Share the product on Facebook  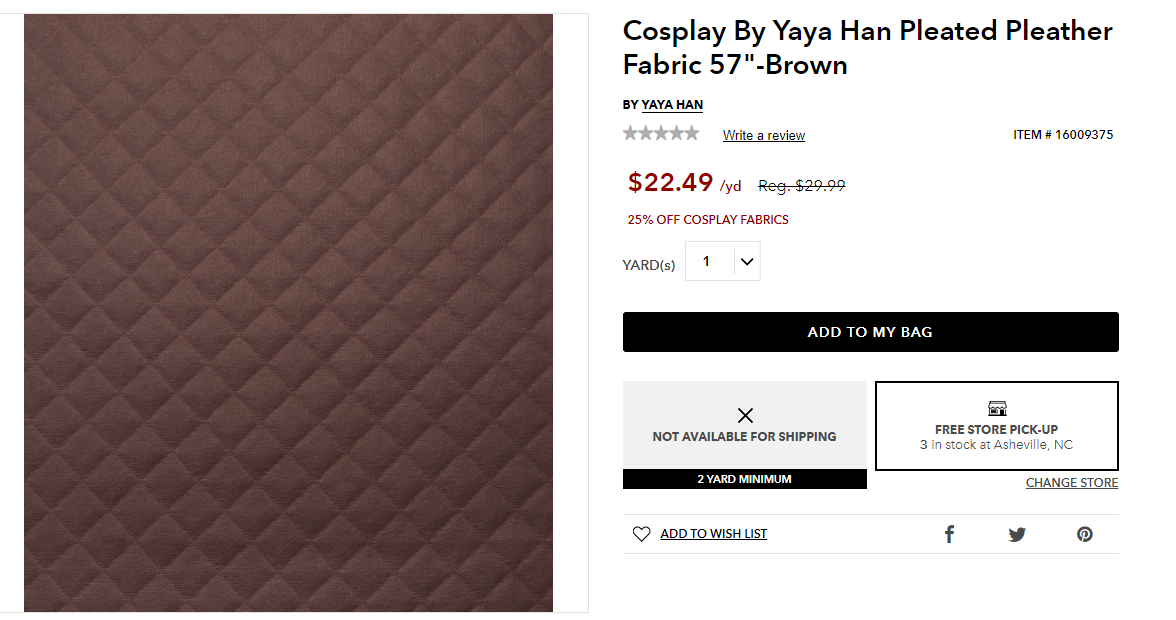pyautogui.click(x=949, y=534)
